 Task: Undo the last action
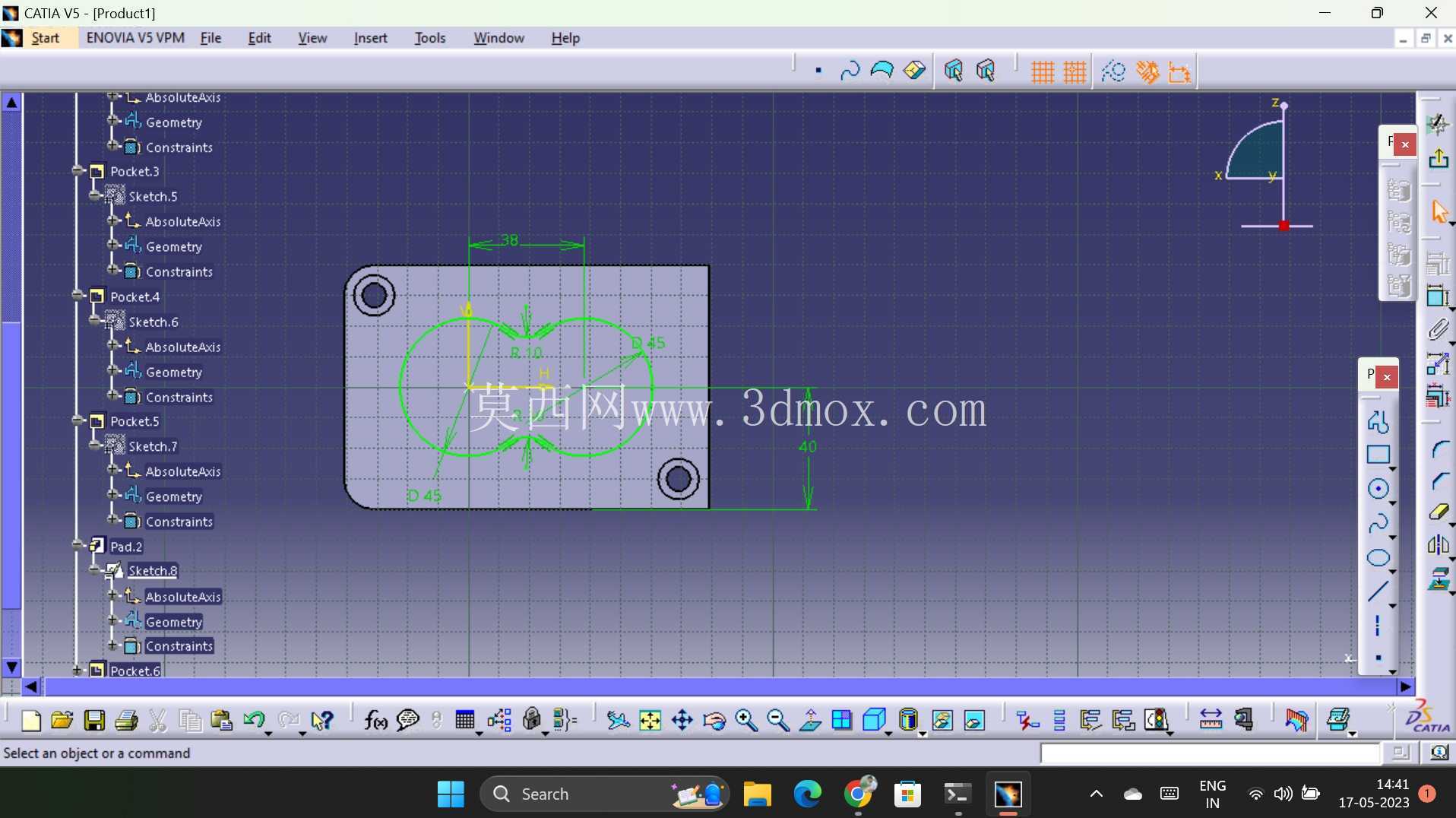pyautogui.click(x=254, y=720)
